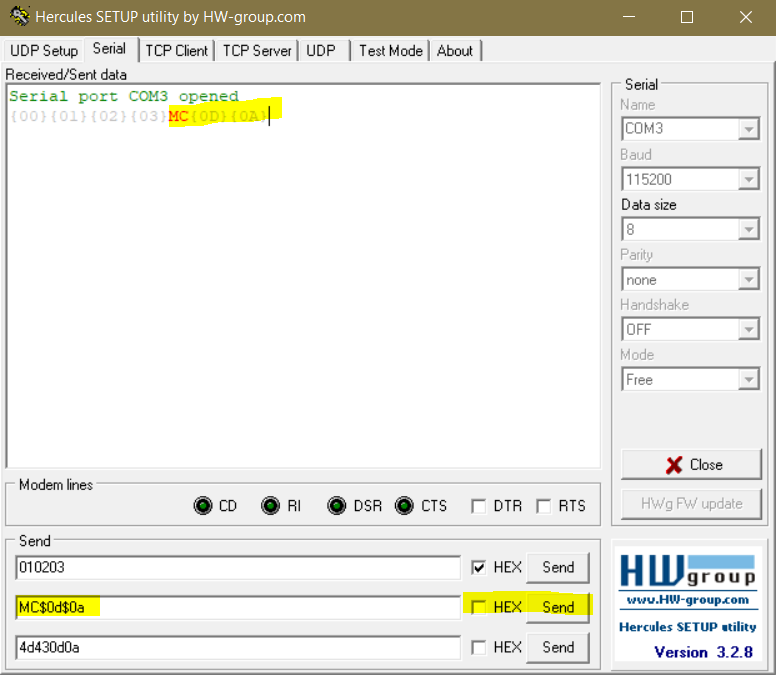The image size is (776, 675).
Task: Switch to the UDP Setup tab
Action: (44, 50)
